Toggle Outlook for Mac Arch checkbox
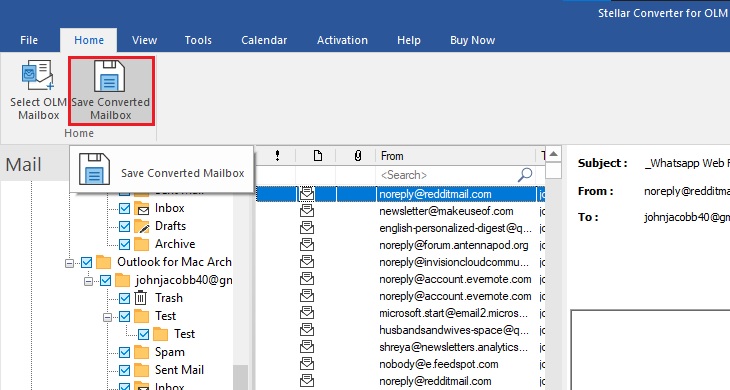This screenshot has width=730, height=390. [87, 262]
